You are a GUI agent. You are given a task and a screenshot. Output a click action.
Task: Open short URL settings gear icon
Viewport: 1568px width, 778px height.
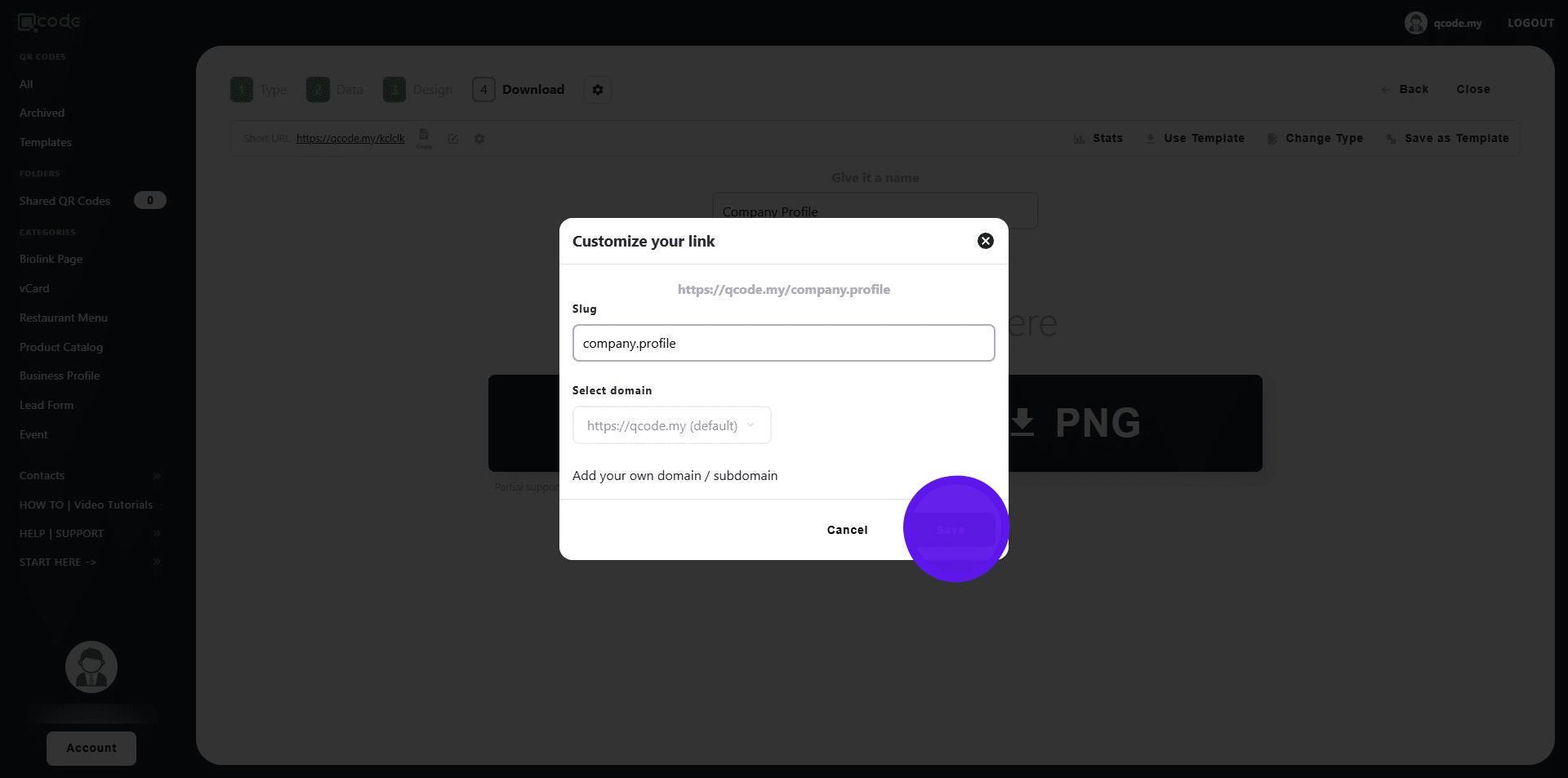(x=479, y=139)
